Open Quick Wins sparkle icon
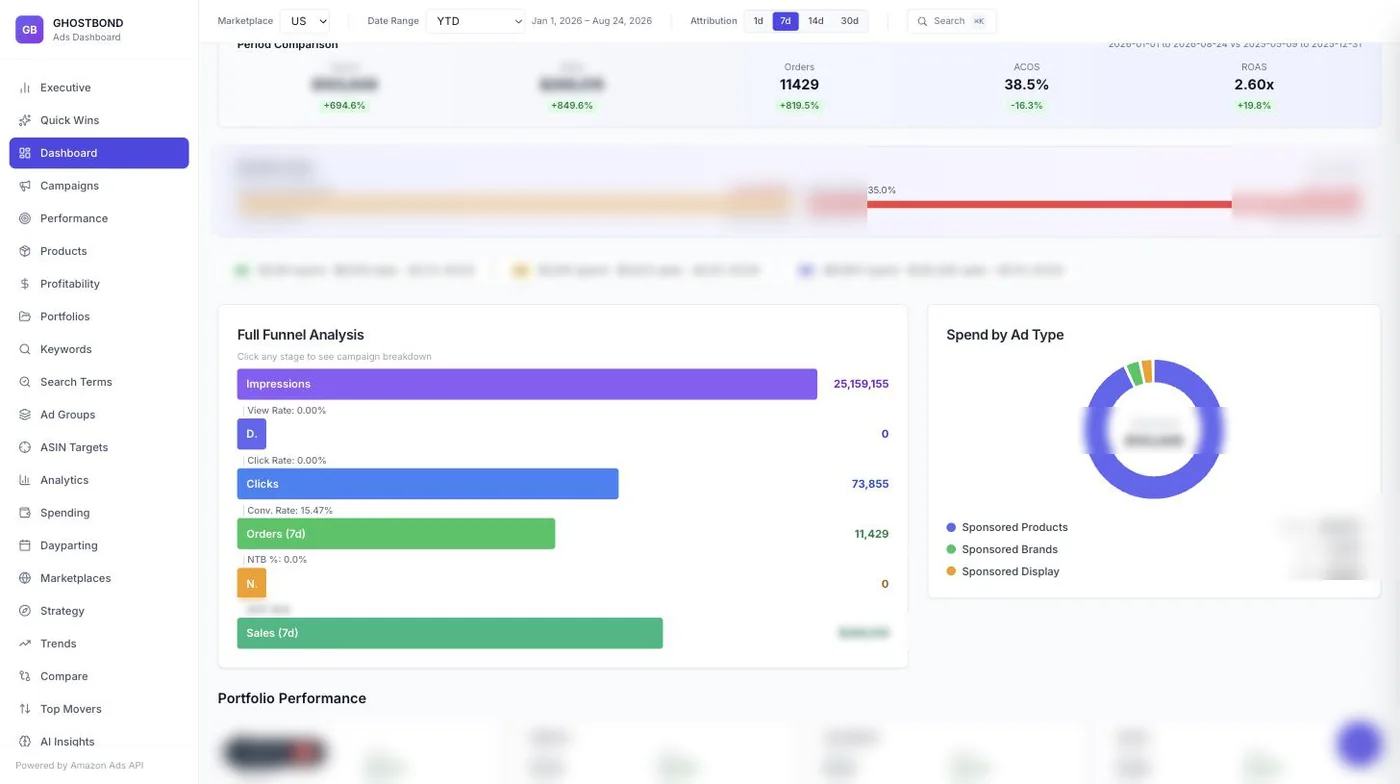 point(25,120)
